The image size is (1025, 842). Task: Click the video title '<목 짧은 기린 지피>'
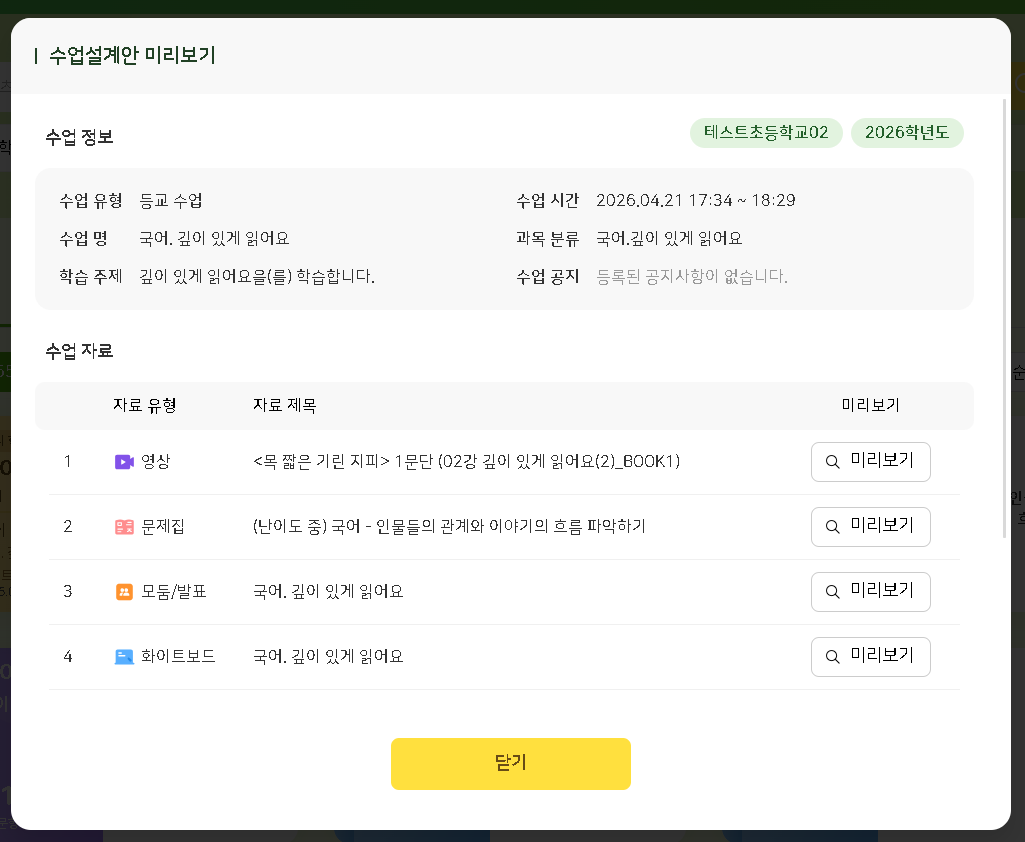click(466, 462)
